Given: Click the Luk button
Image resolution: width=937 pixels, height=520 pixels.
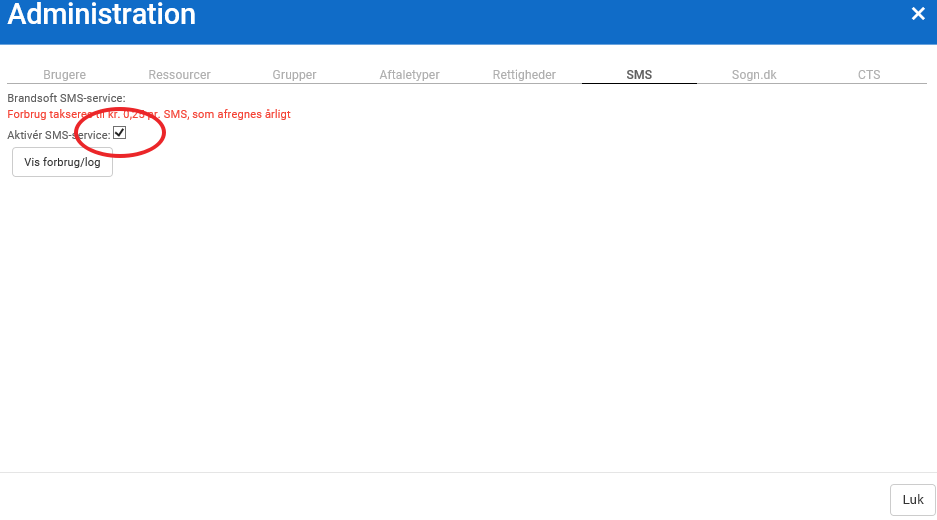Looking at the screenshot, I should coord(912,500).
